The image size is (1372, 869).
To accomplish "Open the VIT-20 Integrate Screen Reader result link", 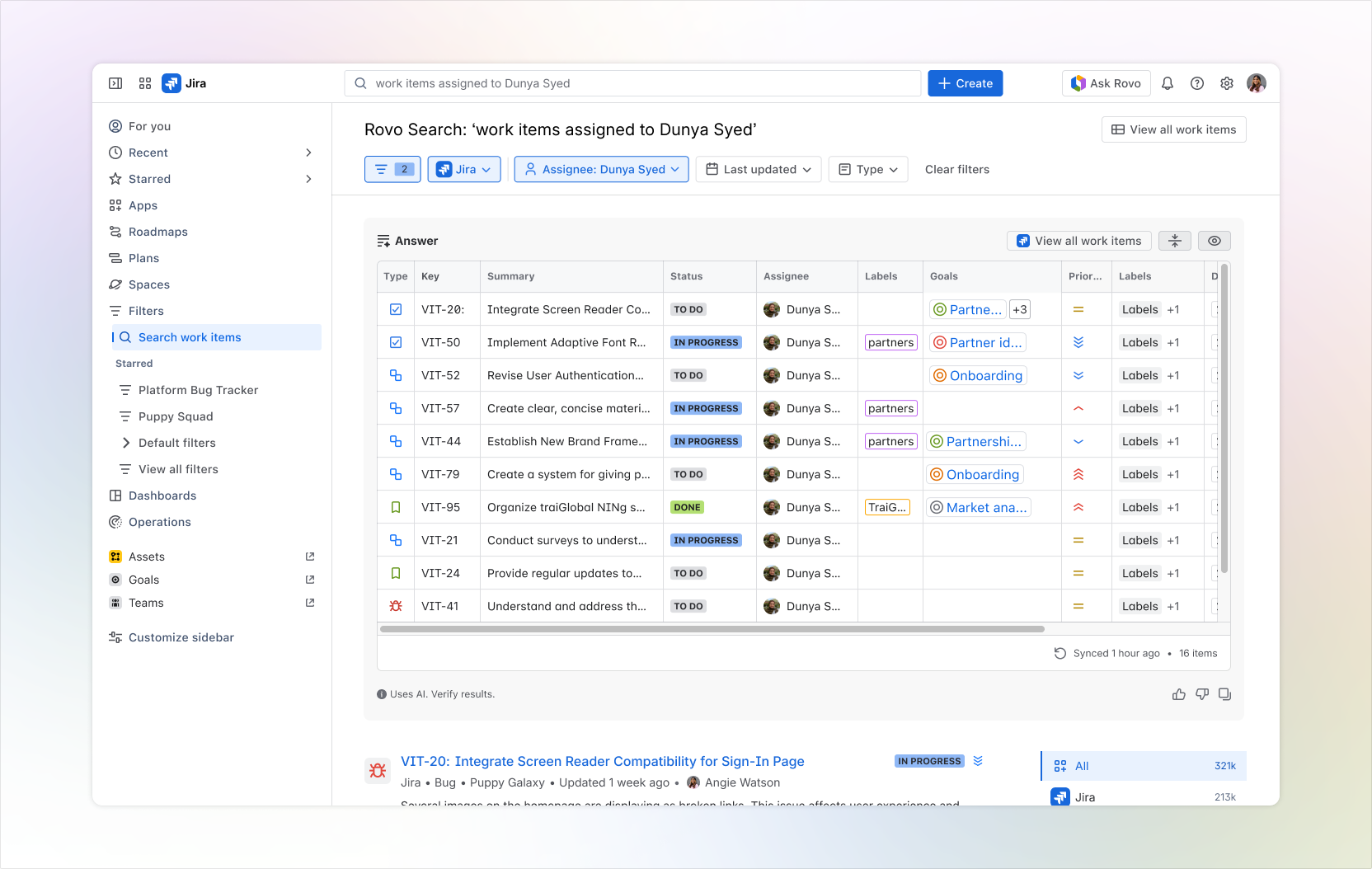I will pos(603,761).
